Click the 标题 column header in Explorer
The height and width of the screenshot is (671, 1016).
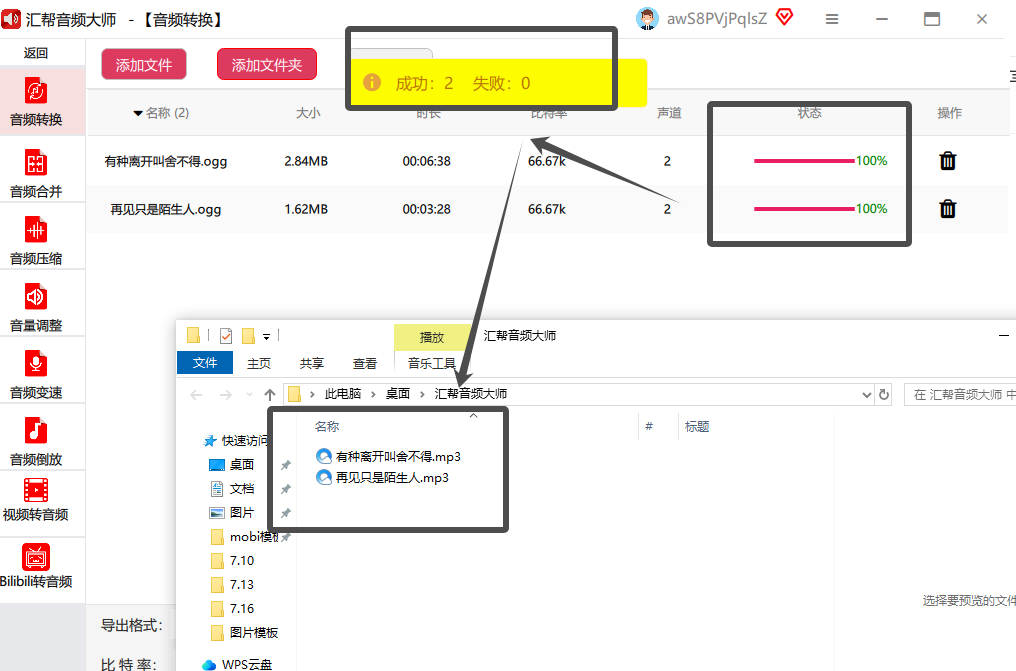coord(697,427)
